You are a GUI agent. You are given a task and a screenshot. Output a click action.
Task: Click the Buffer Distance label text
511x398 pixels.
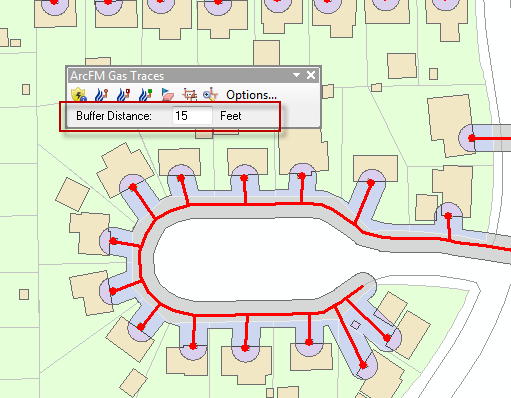[x=114, y=116]
